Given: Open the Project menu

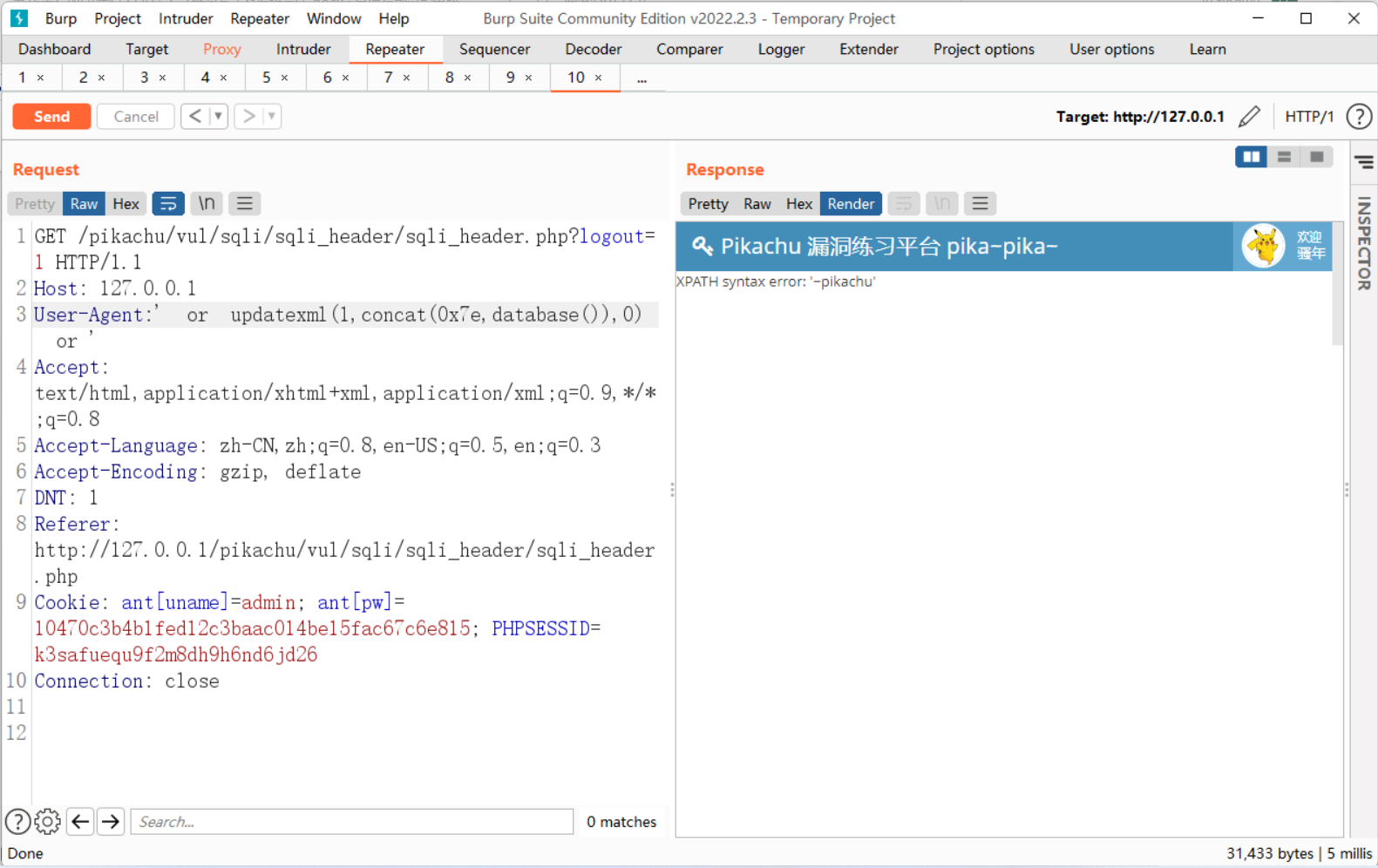Looking at the screenshot, I should pos(118,18).
